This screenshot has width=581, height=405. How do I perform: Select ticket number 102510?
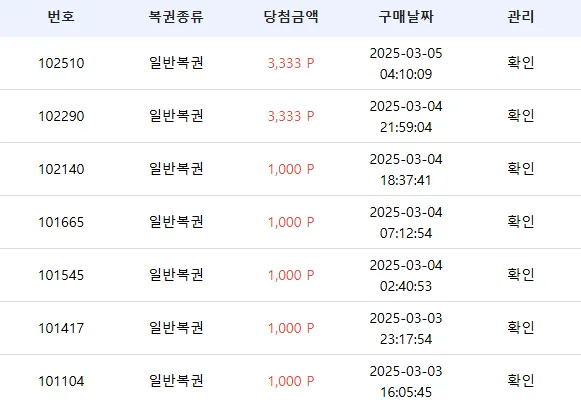tap(61, 63)
